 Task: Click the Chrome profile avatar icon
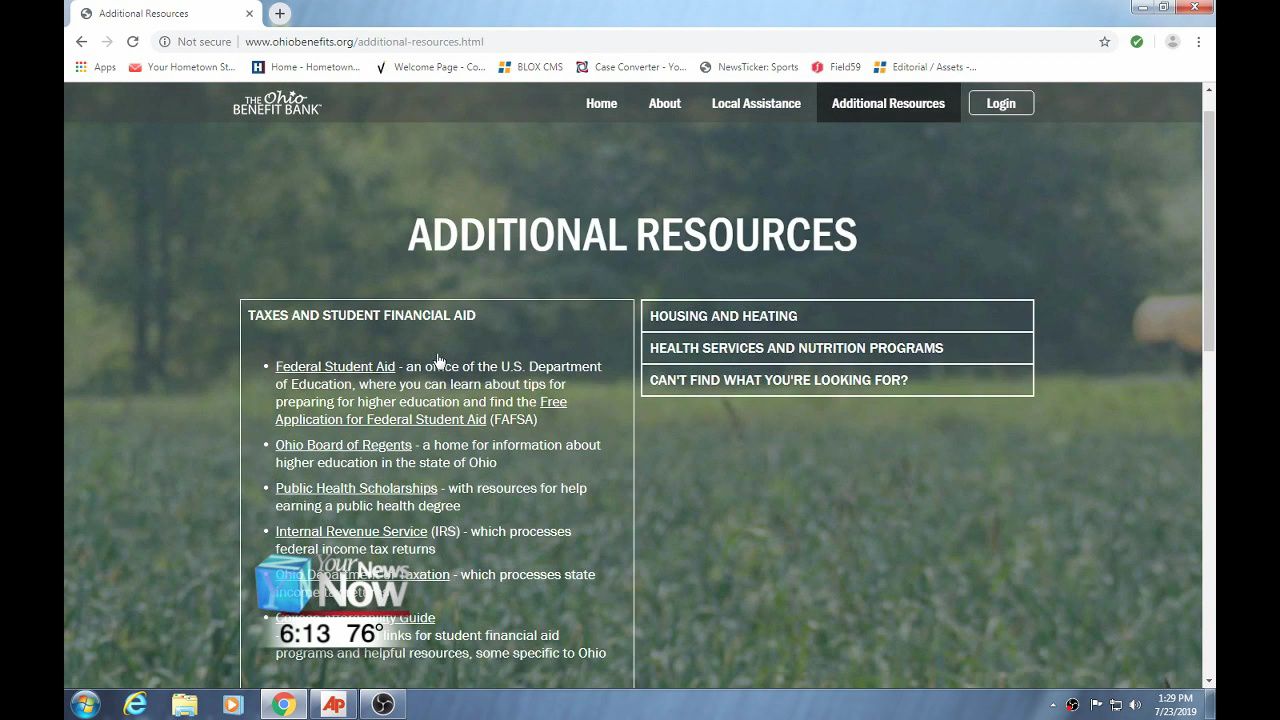1172,42
